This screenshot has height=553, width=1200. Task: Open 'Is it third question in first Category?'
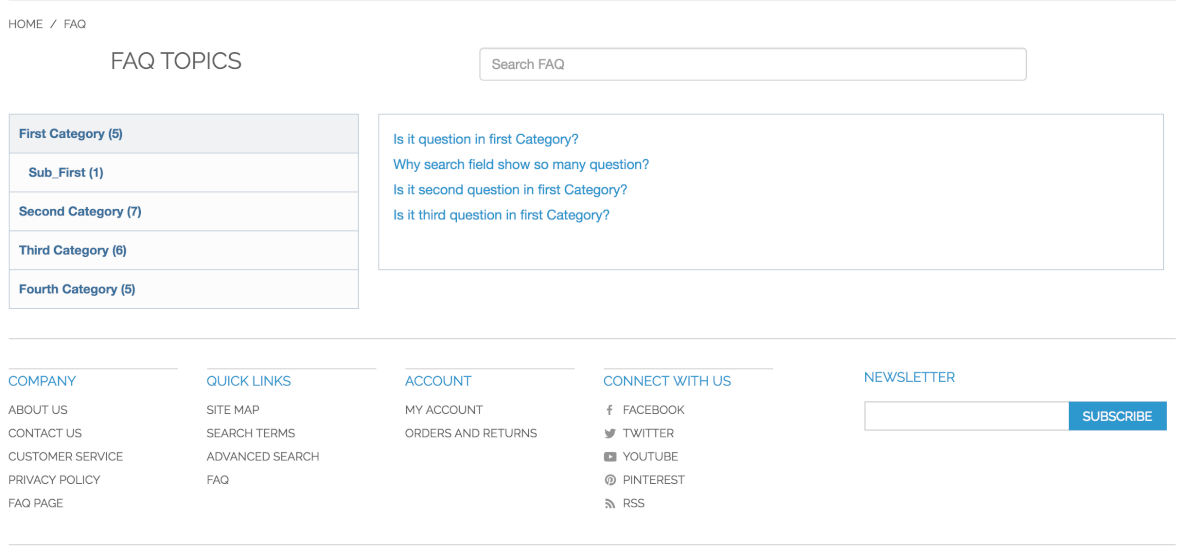(x=501, y=215)
